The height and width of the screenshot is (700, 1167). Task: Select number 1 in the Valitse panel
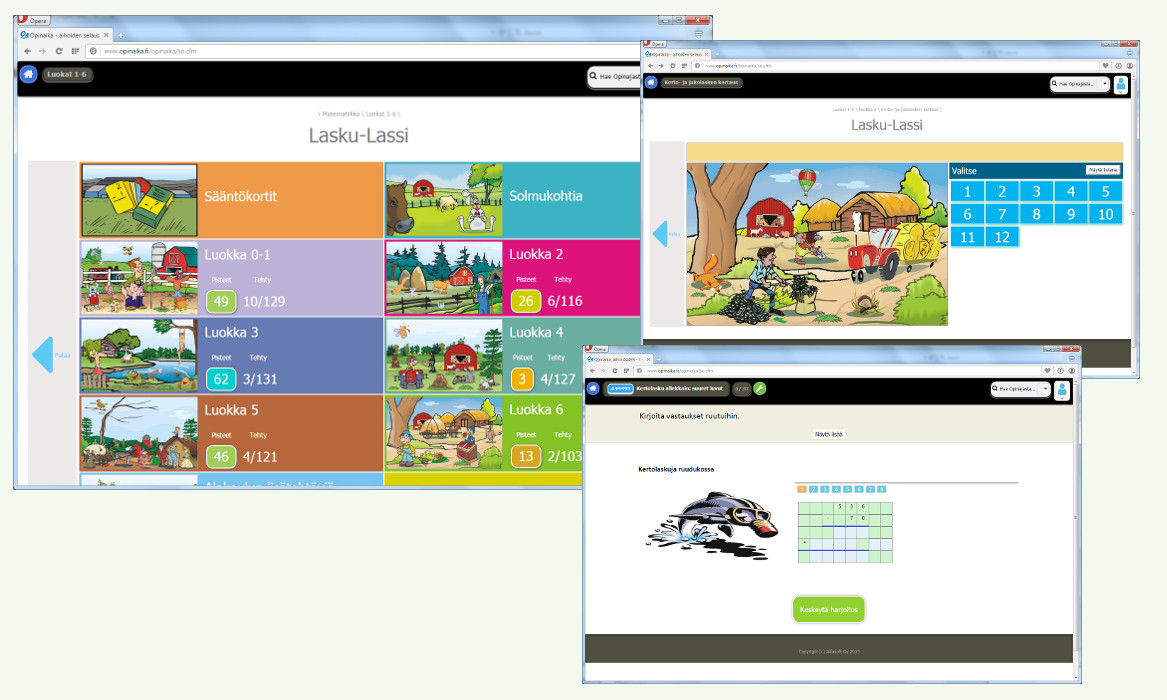click(x=967, y=192)
